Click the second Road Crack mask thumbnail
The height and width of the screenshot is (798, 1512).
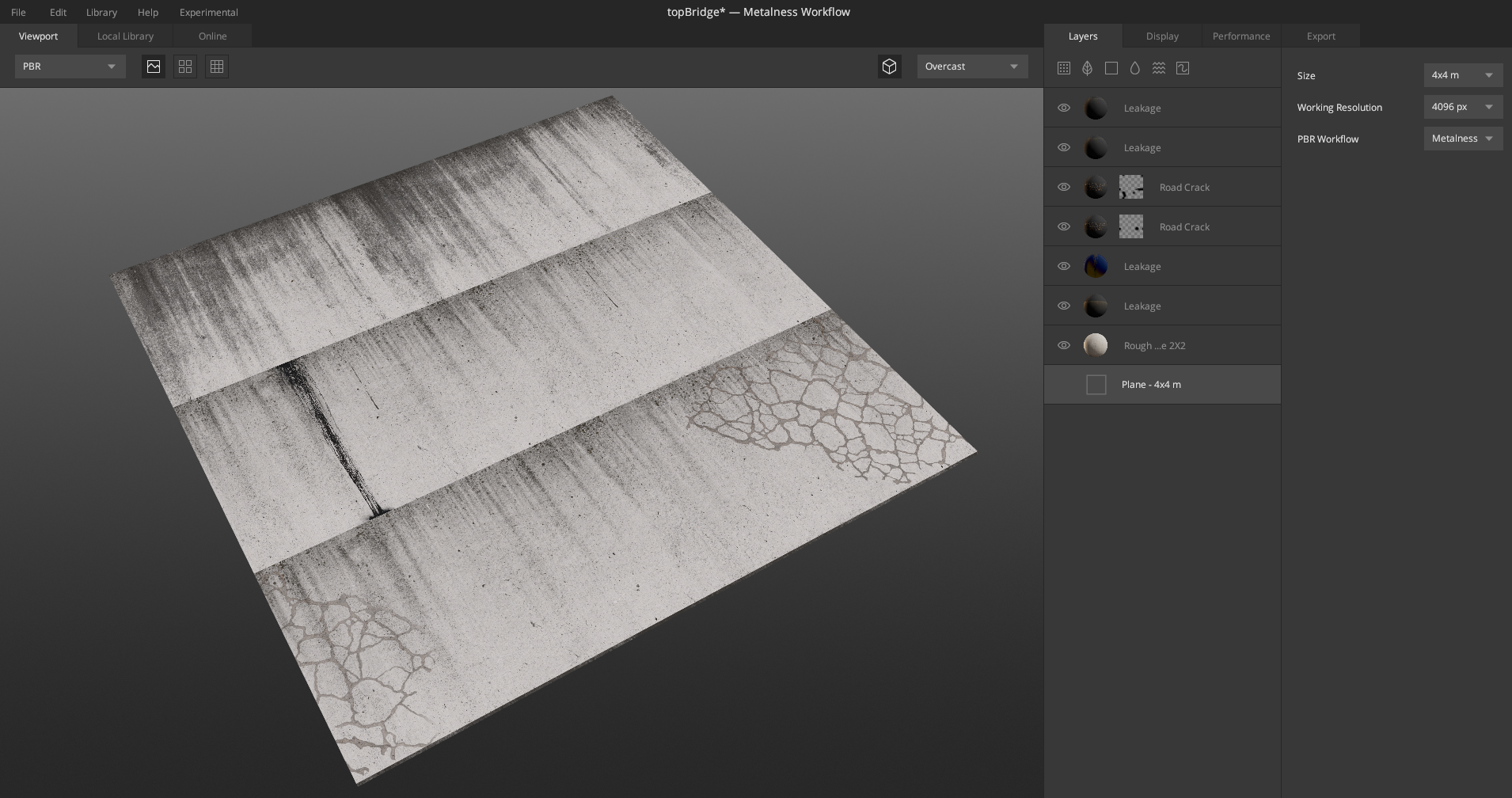tap(1131, 226)
